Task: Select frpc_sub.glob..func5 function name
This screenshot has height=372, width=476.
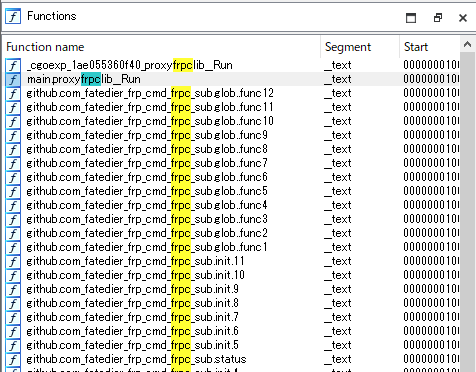Action: click(x=147, y=191)
